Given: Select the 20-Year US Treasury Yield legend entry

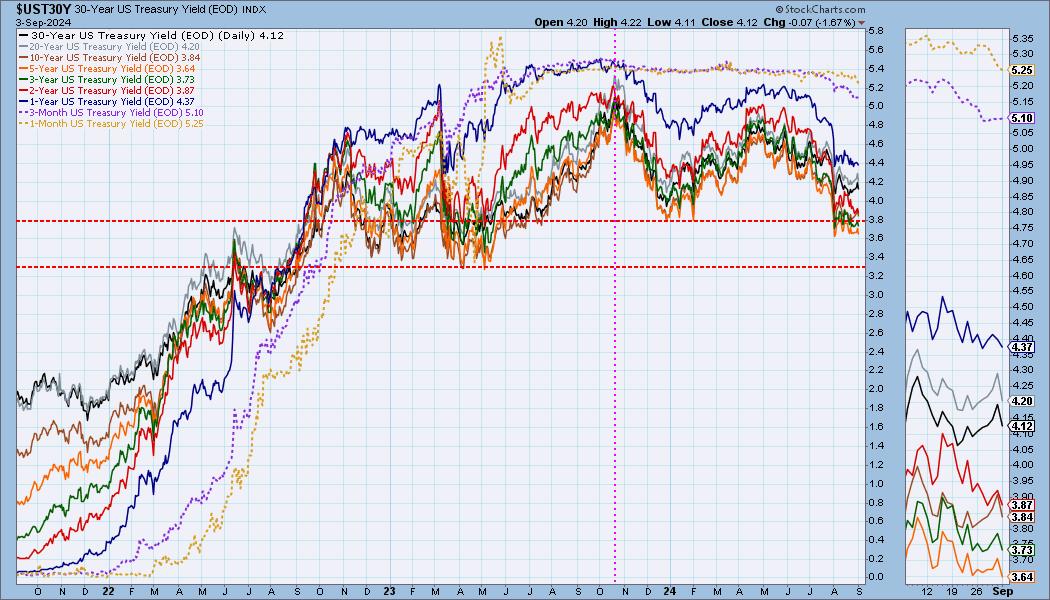Looking at the screenshot, I should point(110,46).
